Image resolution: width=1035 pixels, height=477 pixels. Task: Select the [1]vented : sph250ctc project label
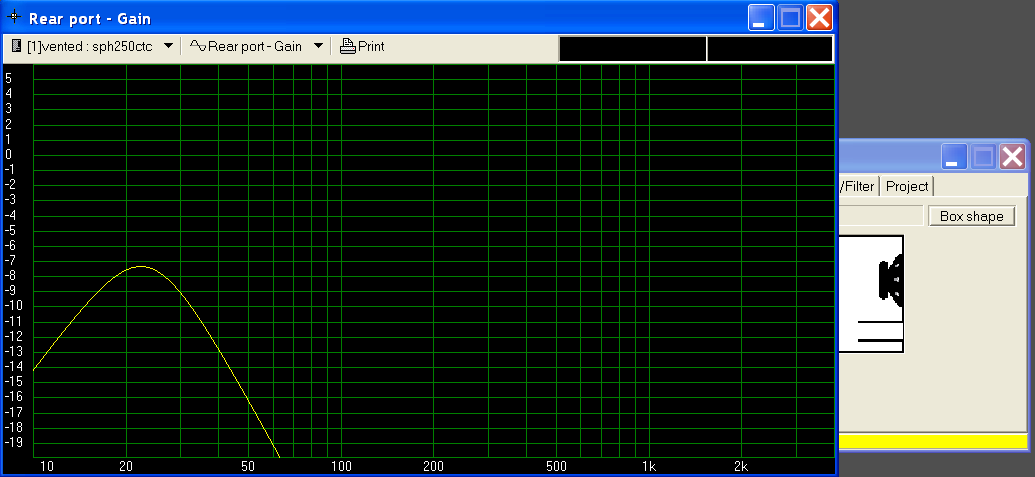[x=90, y=47]
